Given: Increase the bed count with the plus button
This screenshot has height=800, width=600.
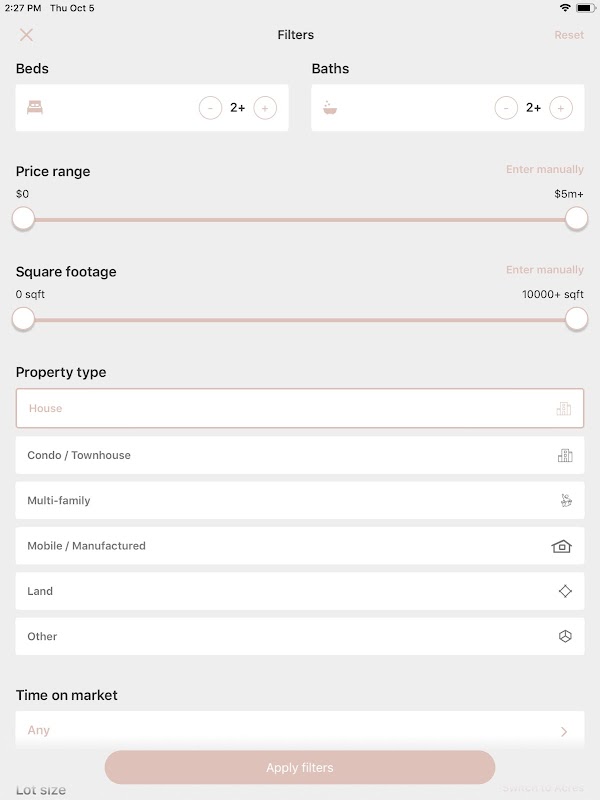Looking at the screenshot, I should pos(265,108).
